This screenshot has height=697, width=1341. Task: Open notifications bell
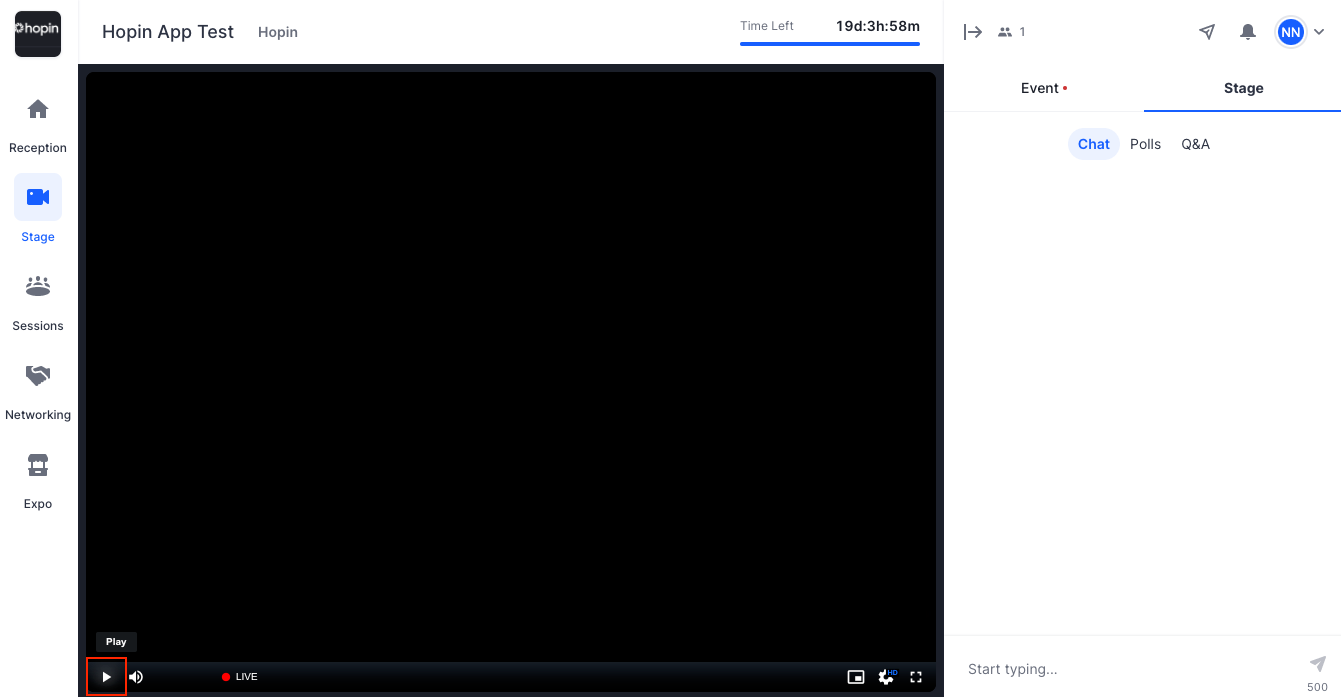[x=1248, y=32]
